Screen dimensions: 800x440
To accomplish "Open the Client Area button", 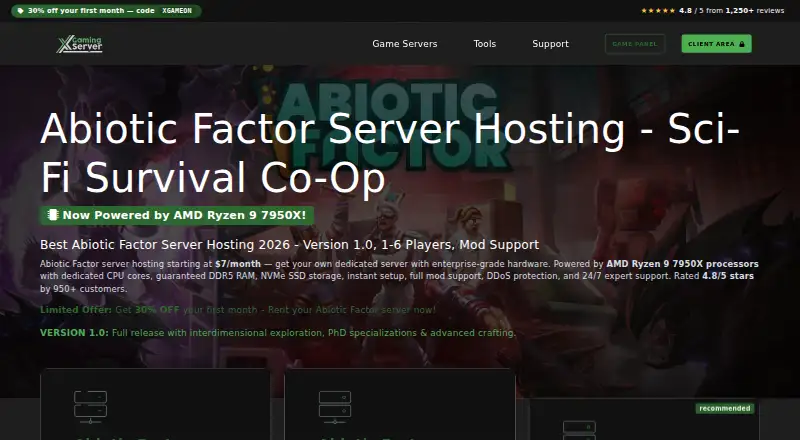I will pos(716,44).
